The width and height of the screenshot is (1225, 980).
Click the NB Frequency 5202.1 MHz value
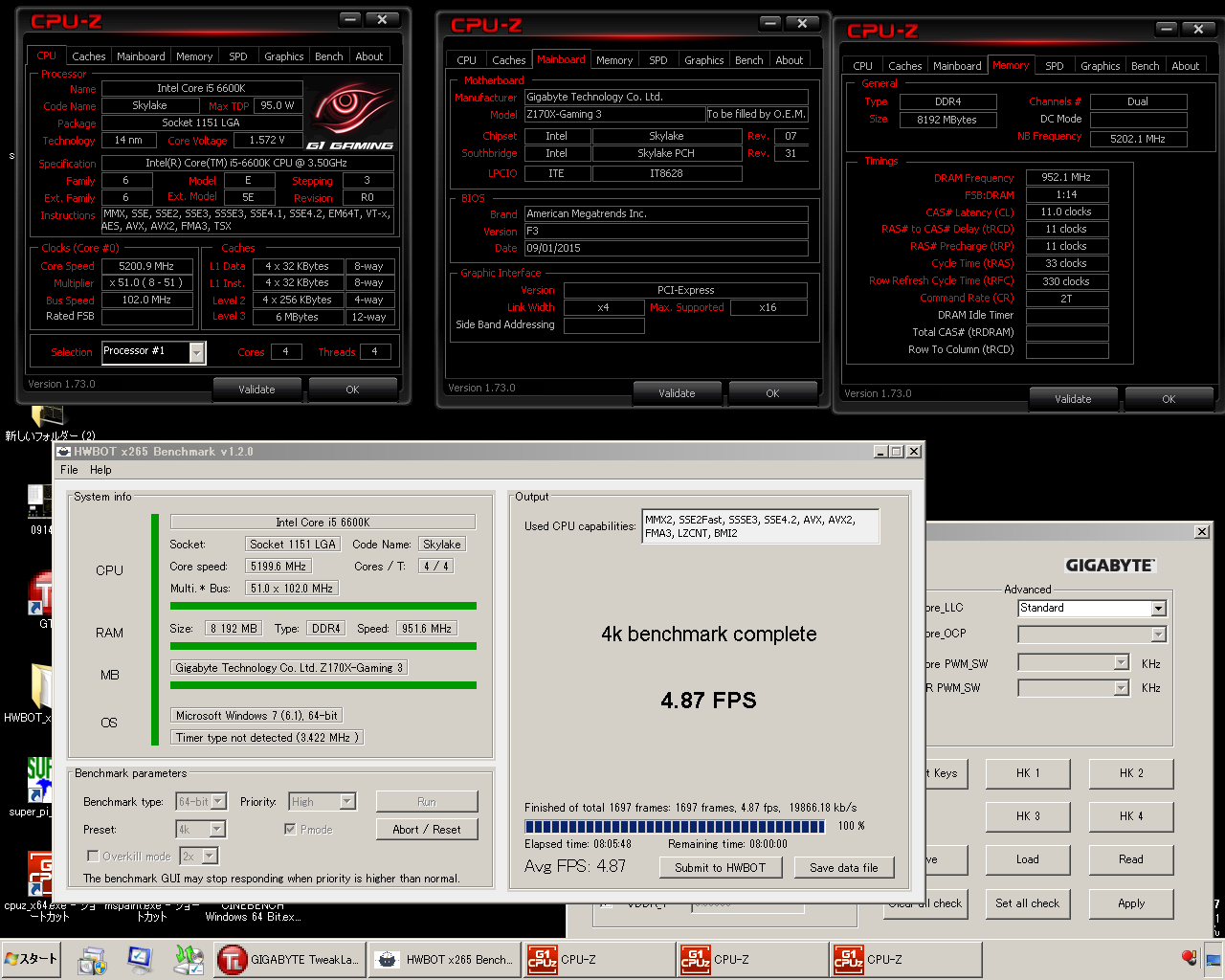pyautogui.click(x=1138, y=139)
